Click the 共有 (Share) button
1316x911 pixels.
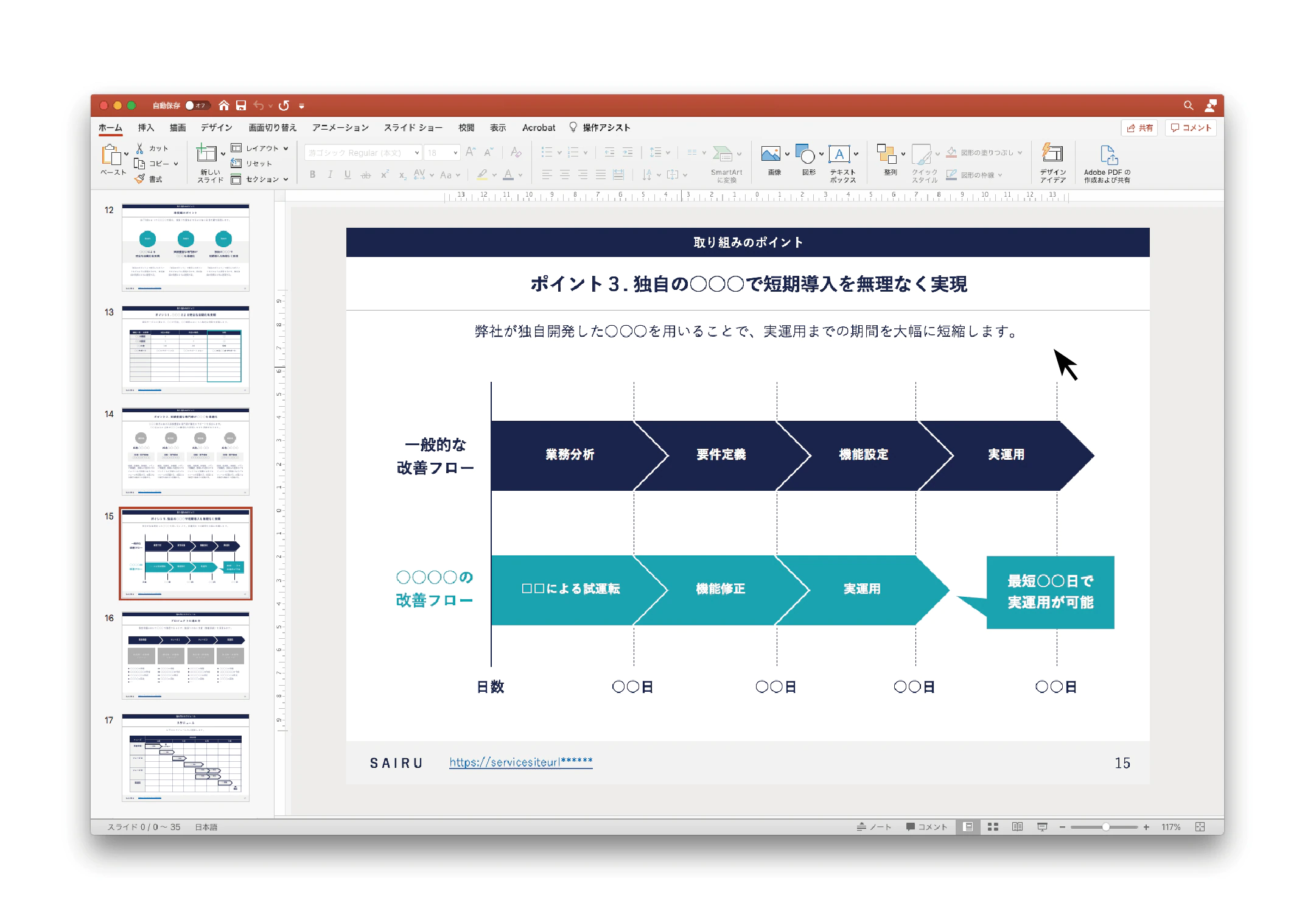point(1139,128)
